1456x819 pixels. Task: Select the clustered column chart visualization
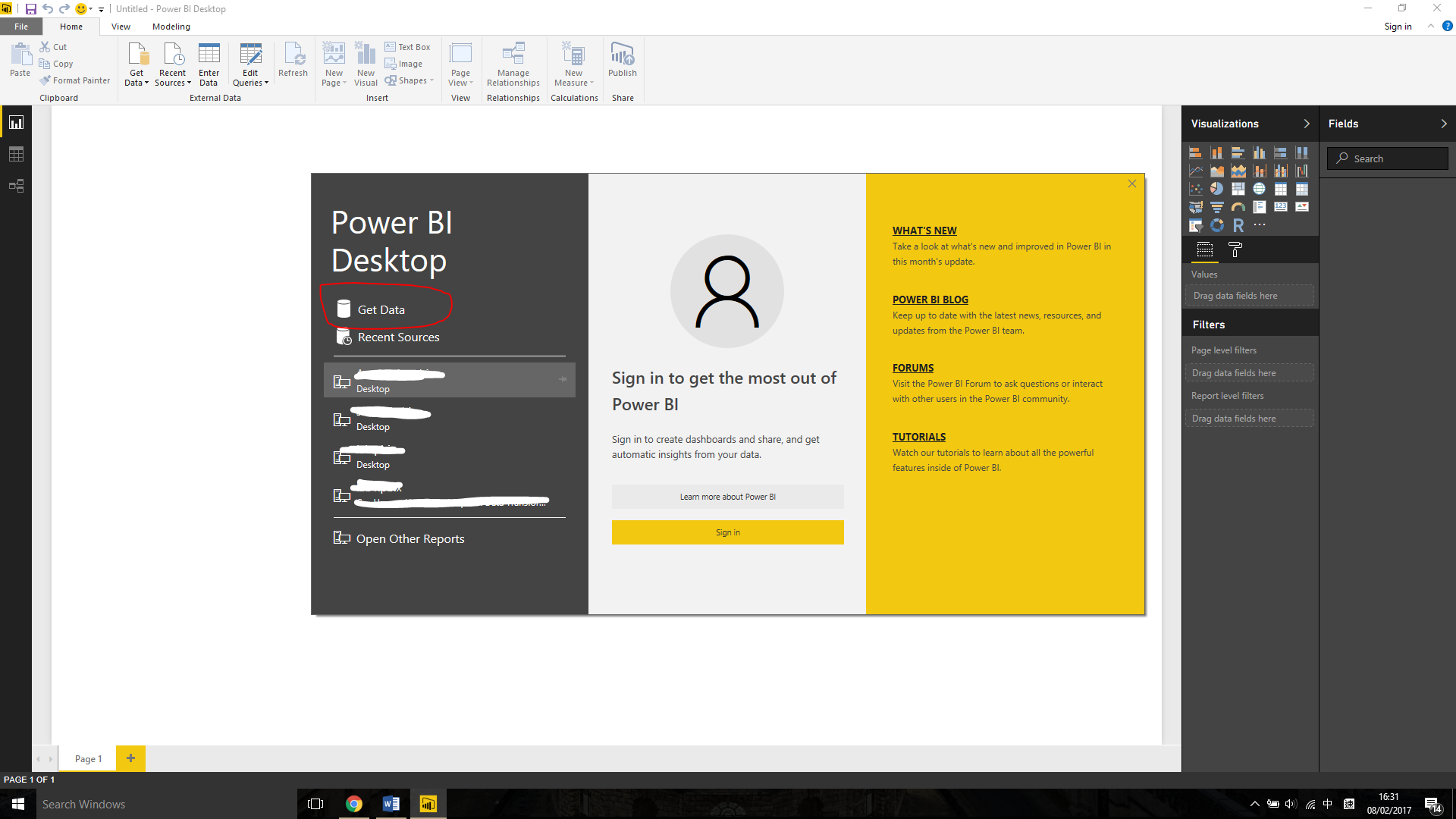[1259, 152]
